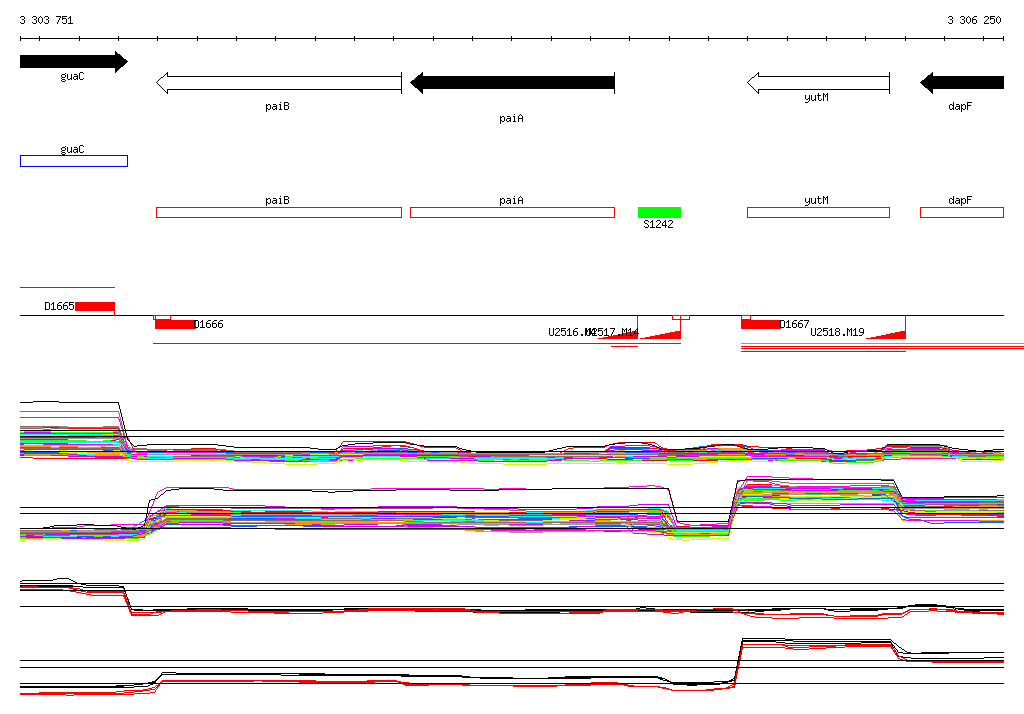Click the S1242 label text

click(658, 224)
